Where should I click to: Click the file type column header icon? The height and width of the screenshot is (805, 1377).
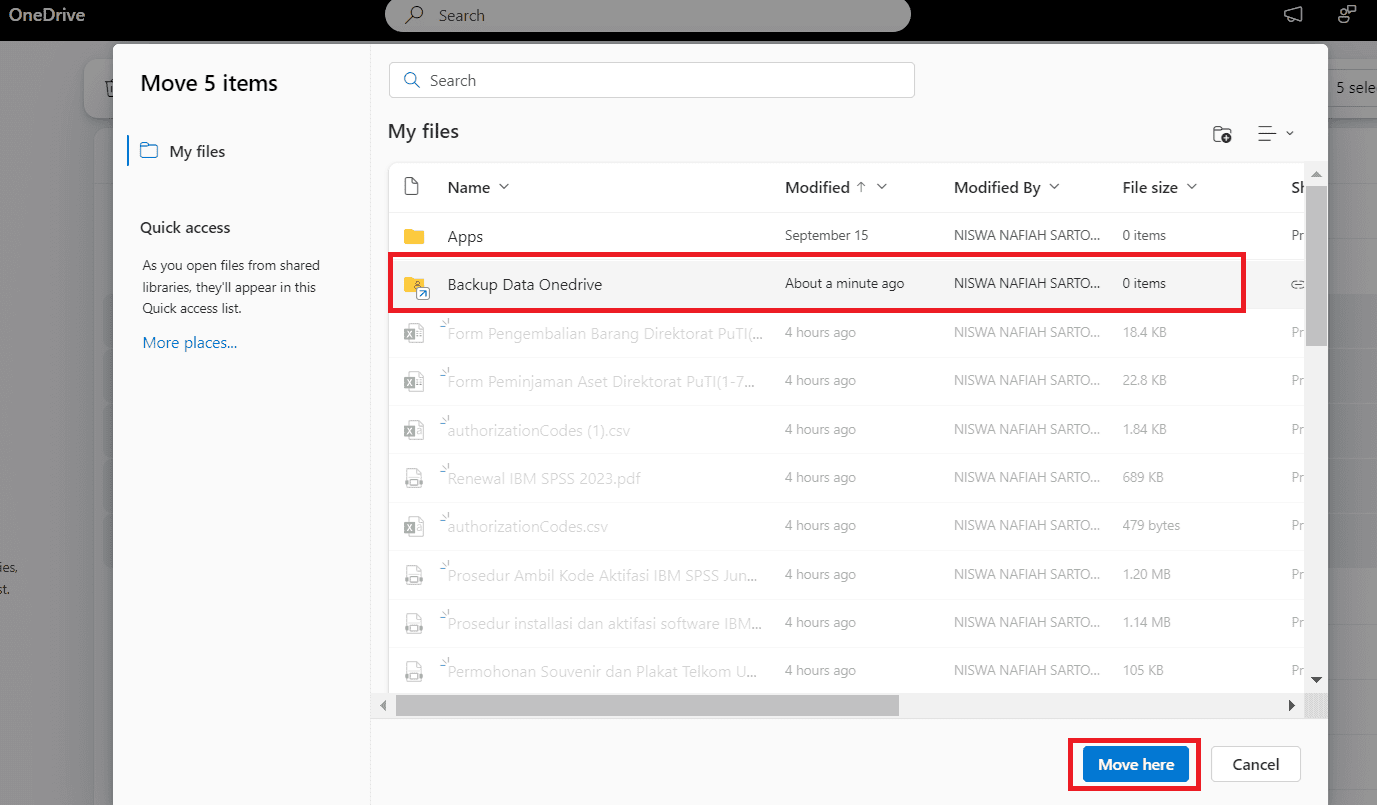411,186
